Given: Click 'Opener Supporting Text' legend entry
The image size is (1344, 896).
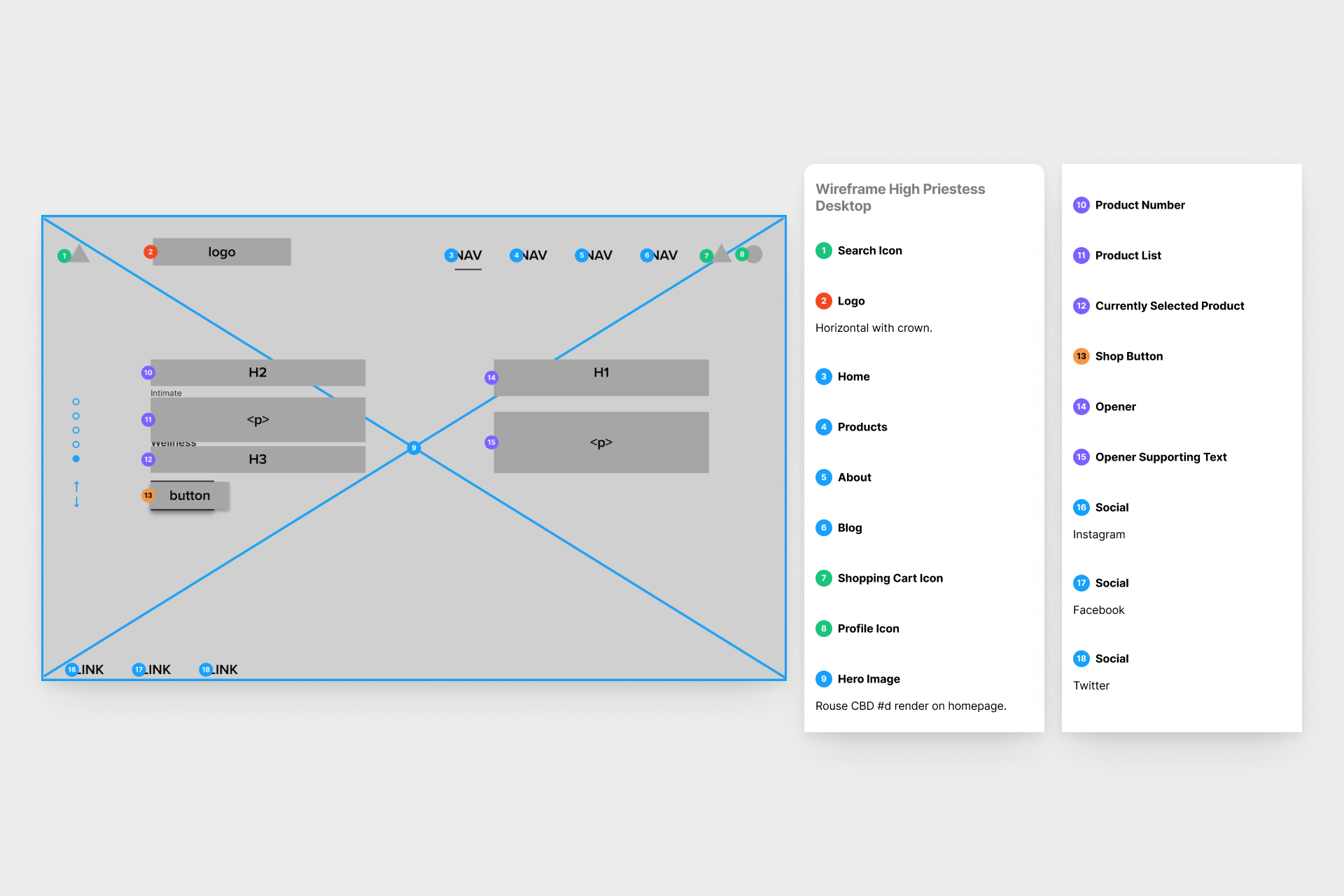Looking at the screenshot, I should 1161,457.
